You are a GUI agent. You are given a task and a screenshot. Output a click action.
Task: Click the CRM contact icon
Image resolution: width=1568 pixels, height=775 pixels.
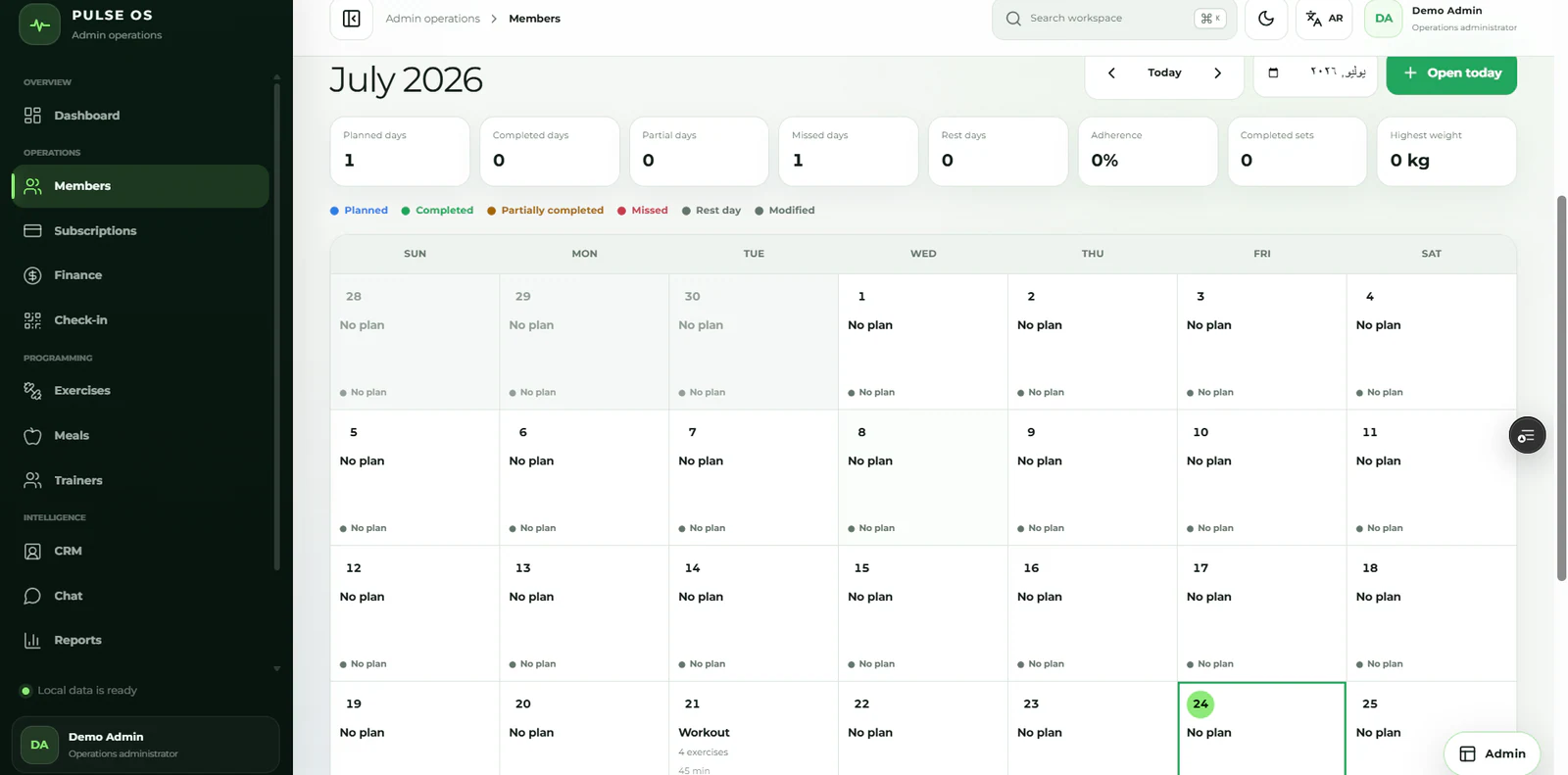[x=32, y=552]
